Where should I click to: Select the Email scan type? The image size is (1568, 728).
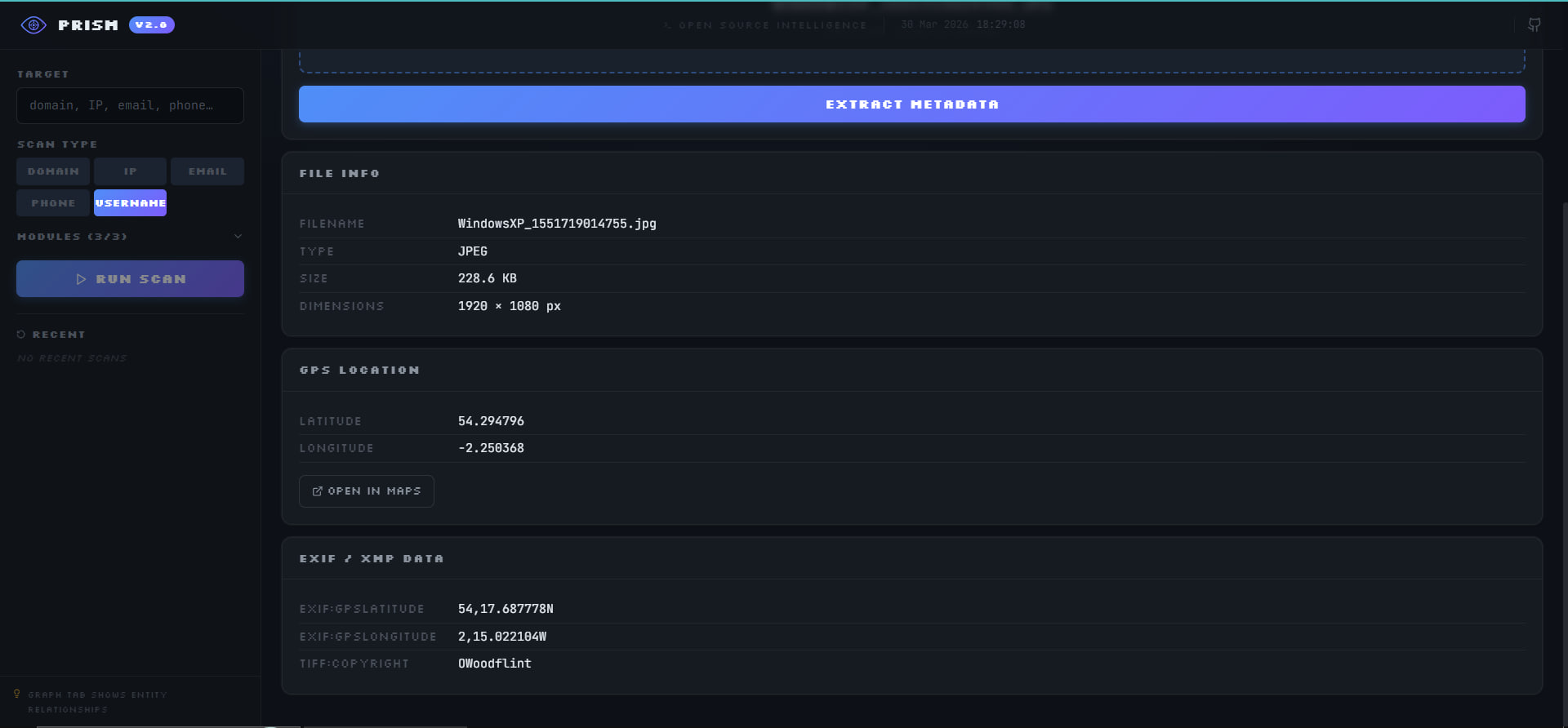pos(207,171)
